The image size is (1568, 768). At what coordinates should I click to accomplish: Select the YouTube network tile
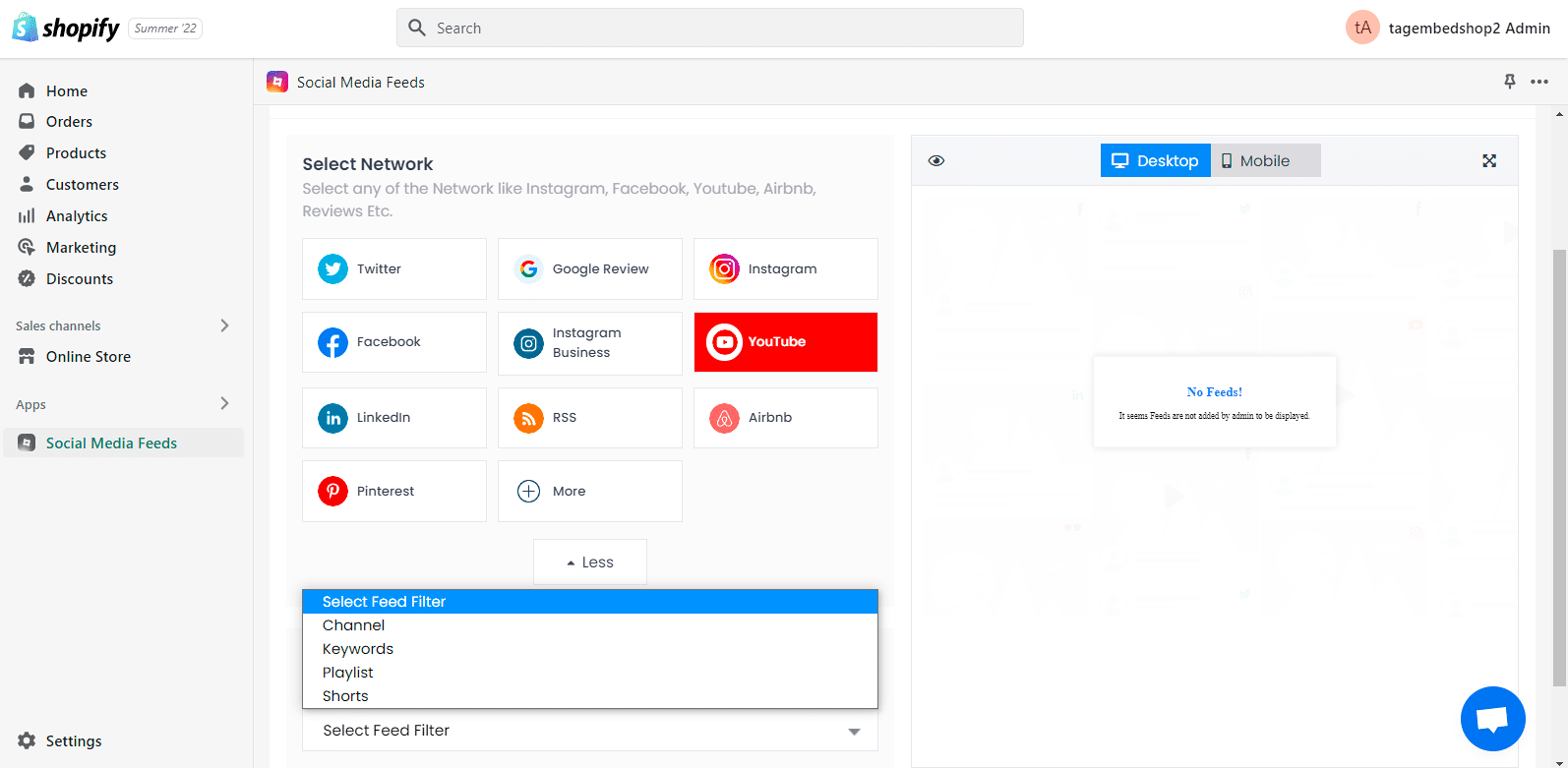tap(785, 342)
